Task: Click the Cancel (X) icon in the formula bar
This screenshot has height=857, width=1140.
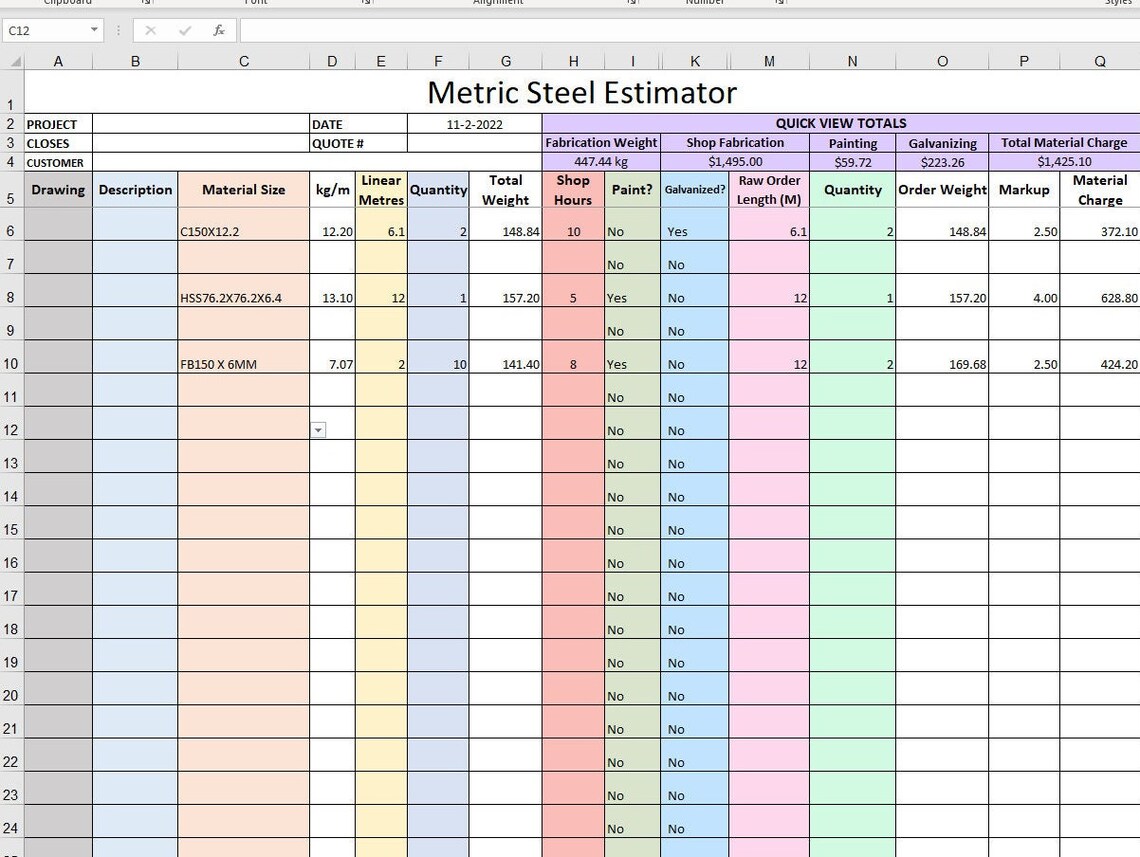Action: (150, 30)
